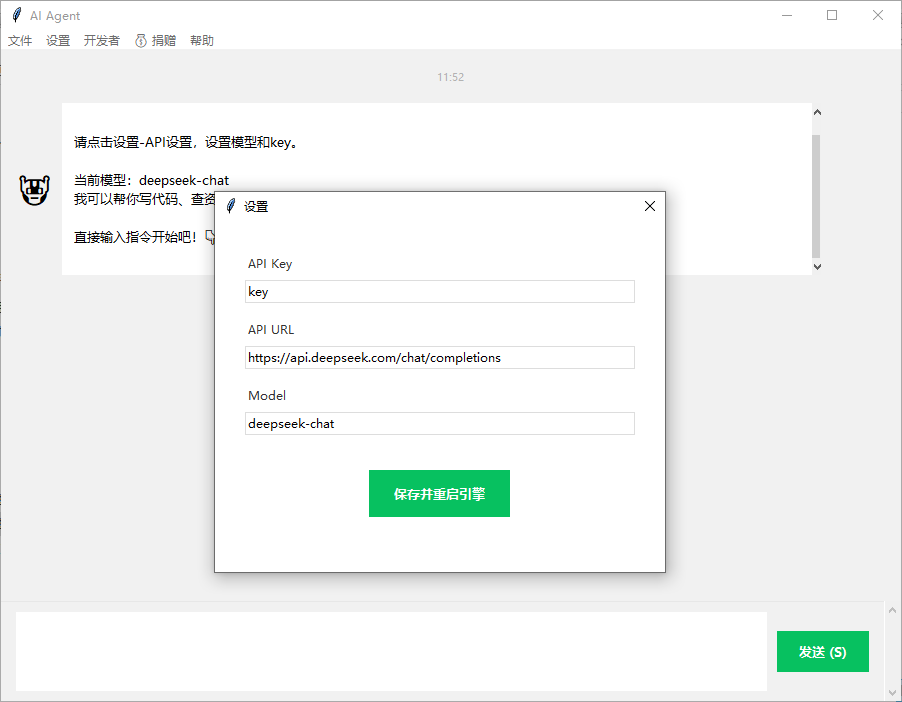The image size is (902, 702).
Task: Close the 设置 dialog
Action: point(649,206)
